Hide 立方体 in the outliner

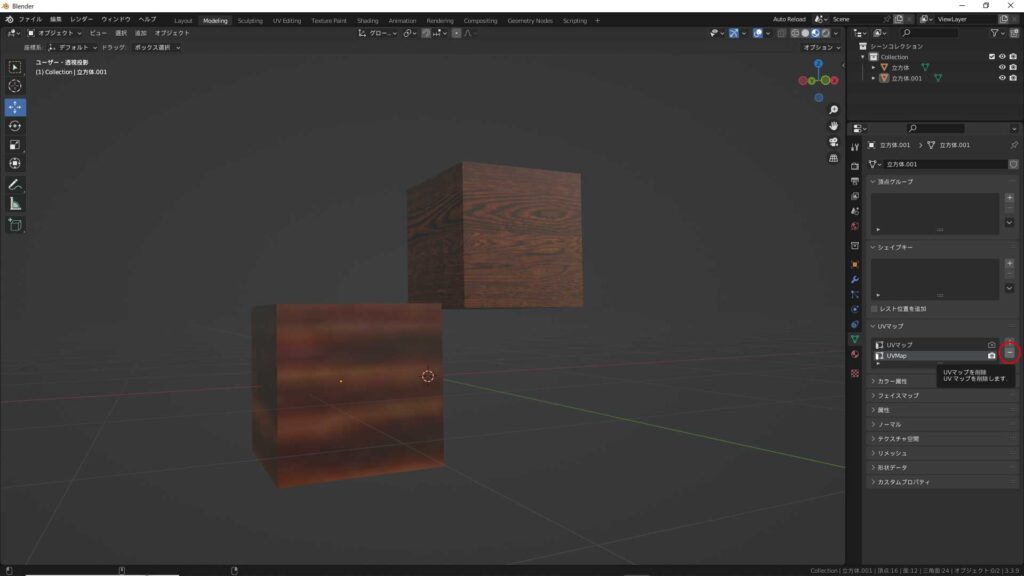(x=1002, y=66)
